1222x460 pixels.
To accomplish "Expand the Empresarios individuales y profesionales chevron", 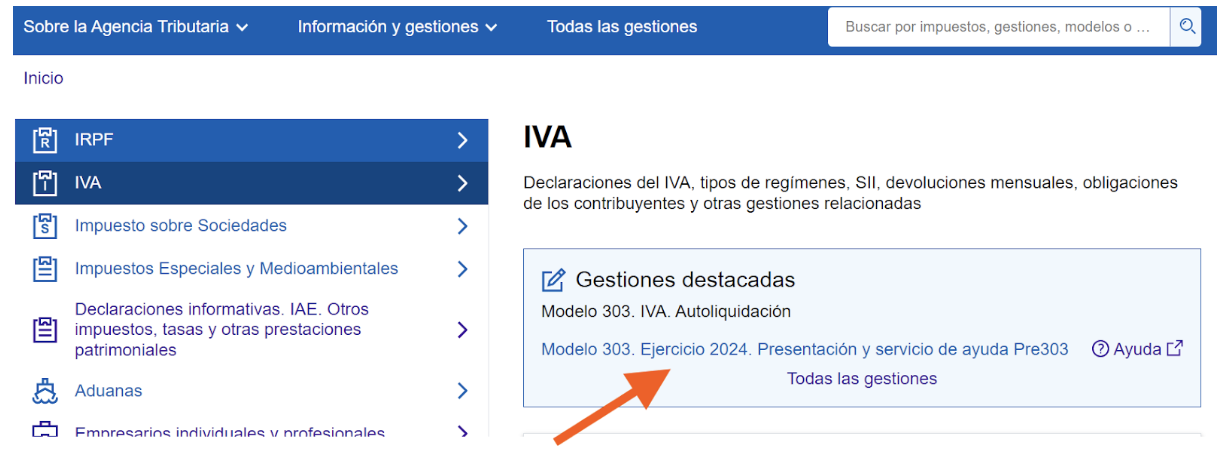I will pyautogui.click(x=462, y=432).
